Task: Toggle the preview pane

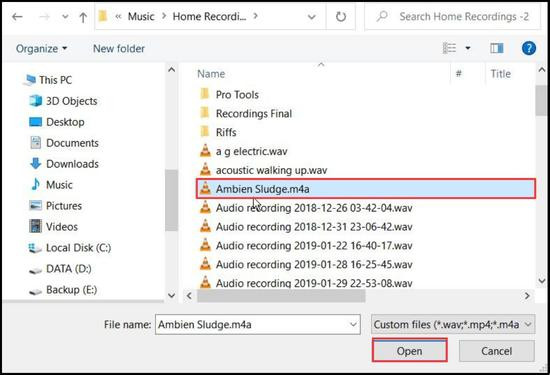Action: (x=496, y=48)
